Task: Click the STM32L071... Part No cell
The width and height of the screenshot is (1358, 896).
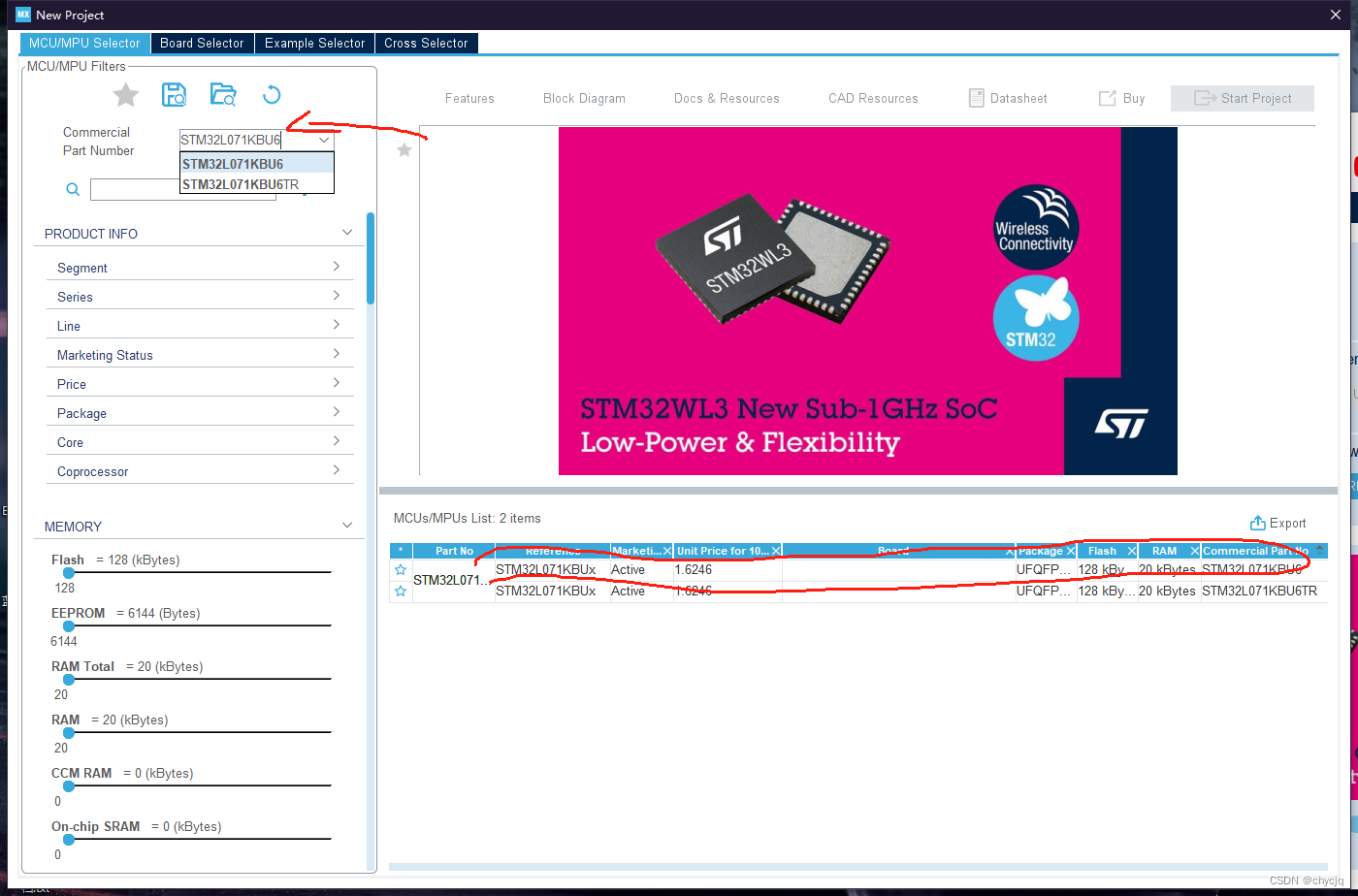Action: pos(454,580)
